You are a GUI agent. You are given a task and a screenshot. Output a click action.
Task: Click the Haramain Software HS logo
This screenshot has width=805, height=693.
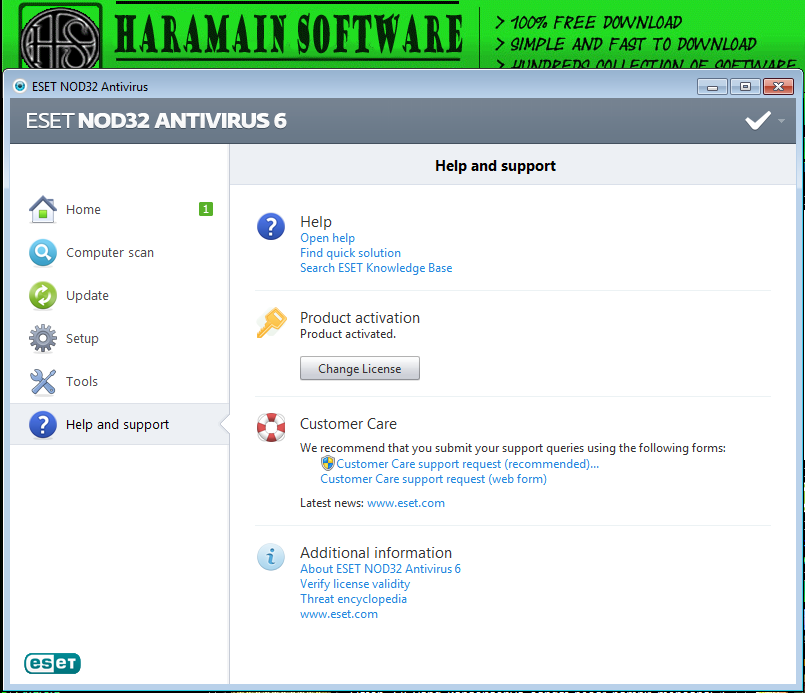coord(61,37)
